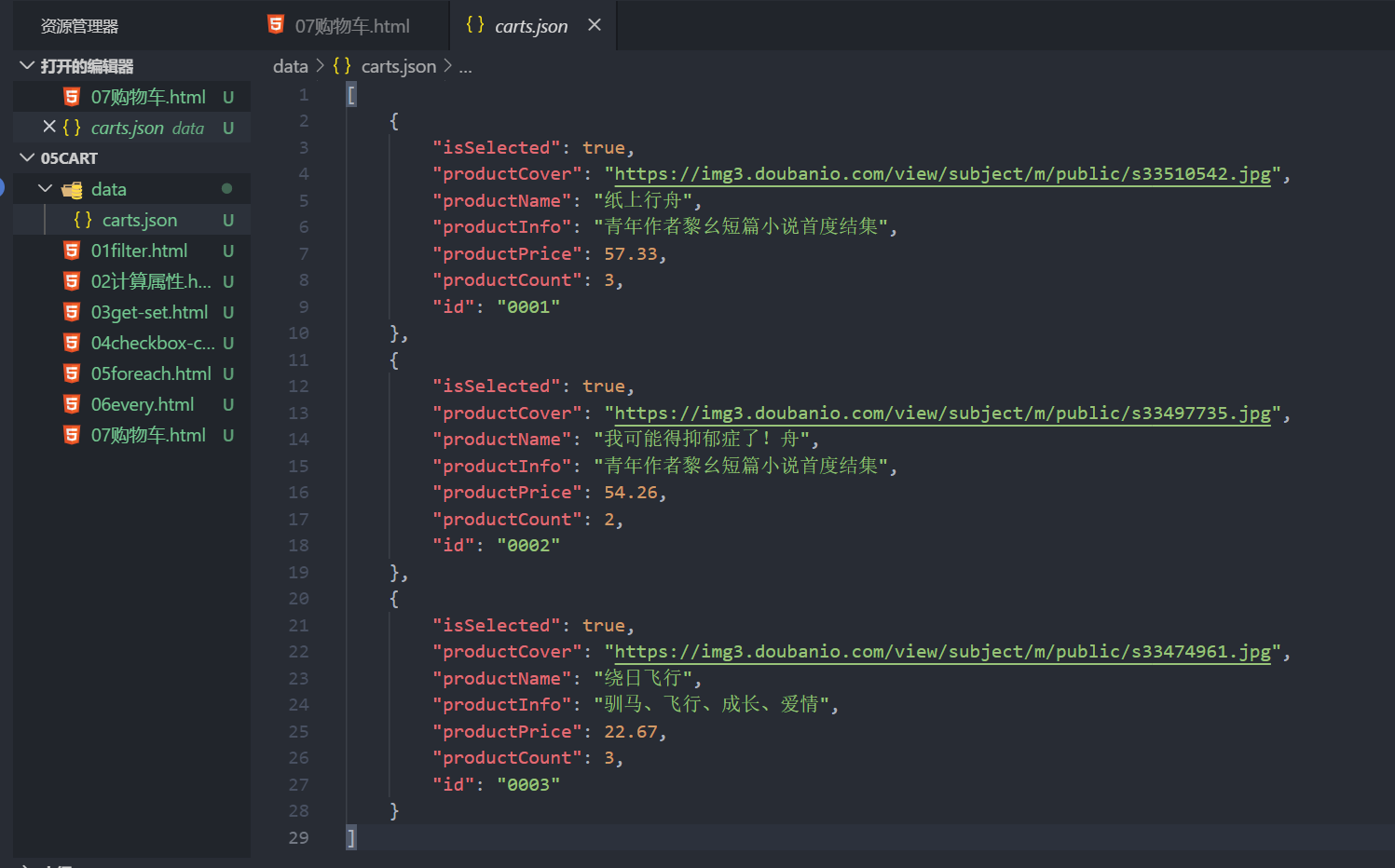Click HTML5 icon next to 02计算属性.h...
The width and height of the screenshot is (1395, 868).
[72, 281]
